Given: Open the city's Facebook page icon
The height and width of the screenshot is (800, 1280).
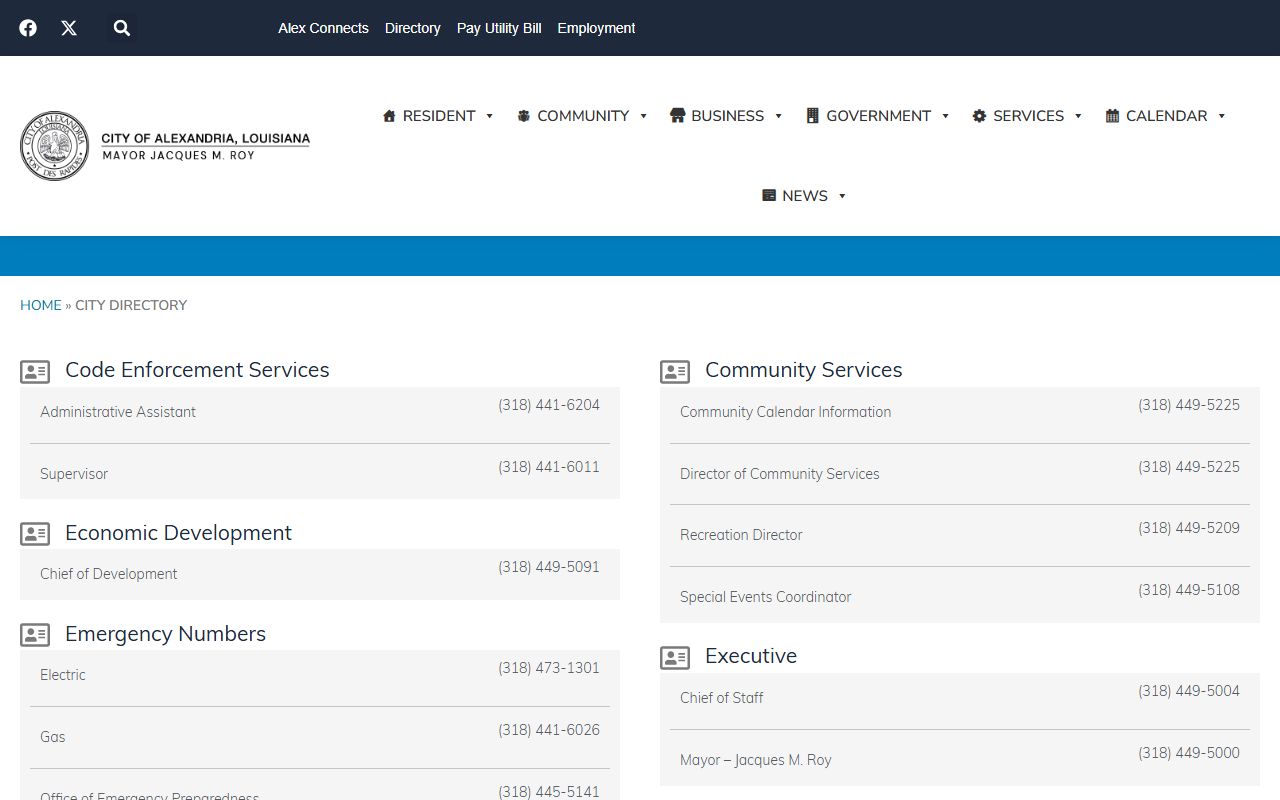Looking at the screenshot, I should pos(28,28).
